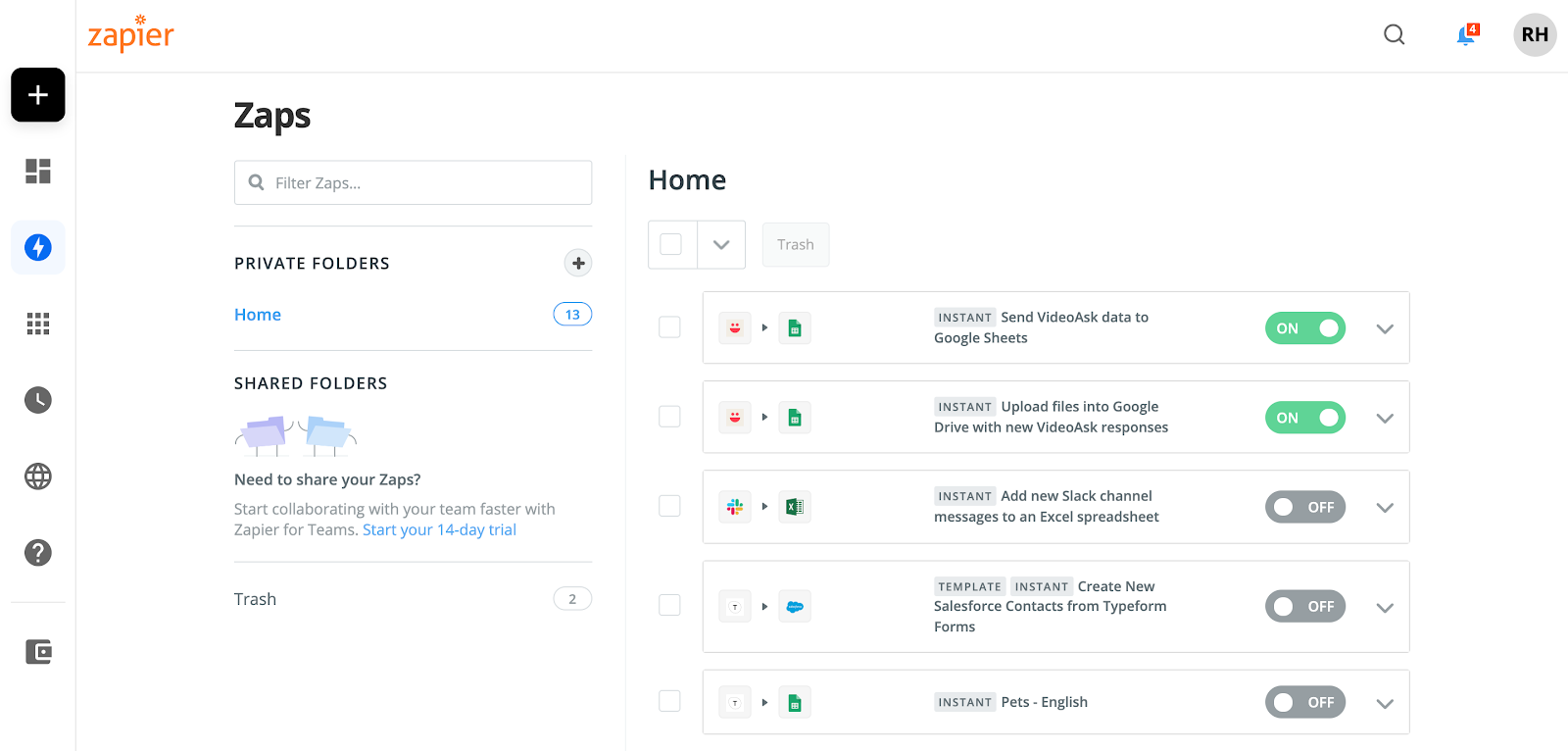Click the Zapier logo
The width and height of the screenshot is (1568, 751).
tap(131, 34)
